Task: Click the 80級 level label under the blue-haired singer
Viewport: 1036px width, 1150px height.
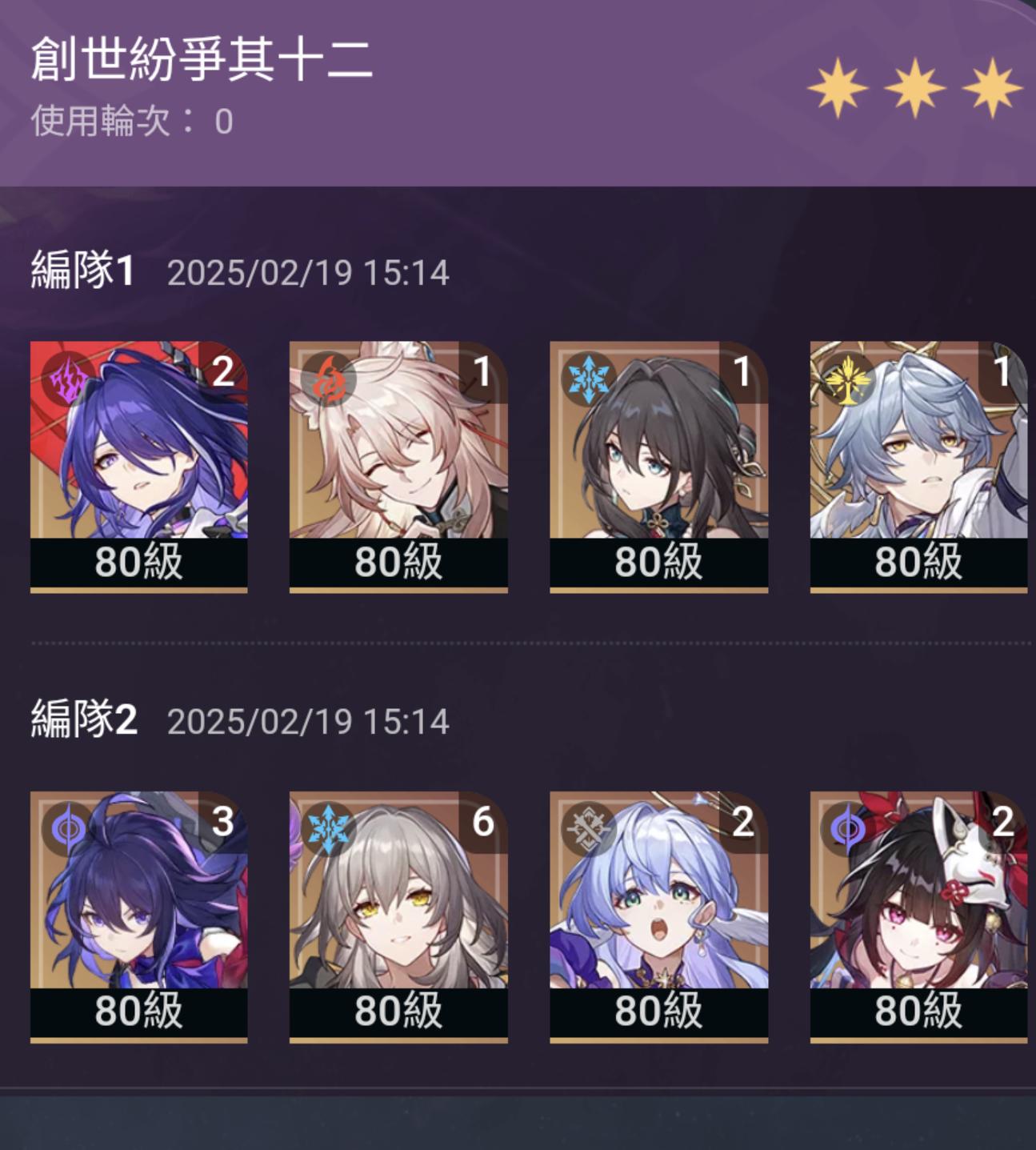Action: point(658,1011)
